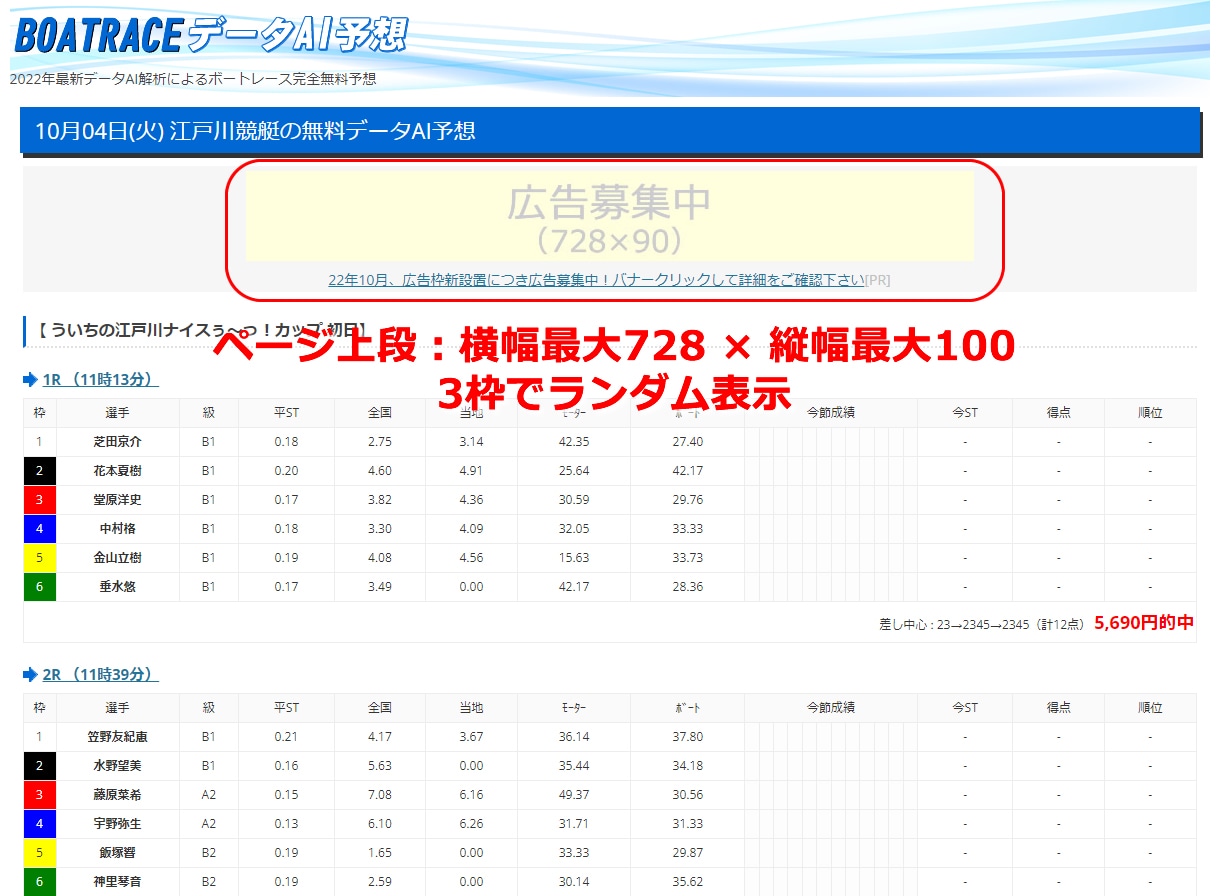1220x896 pixels.
Task: Click the 今ST column header in 1R table
Action: (x=964, y=413)
